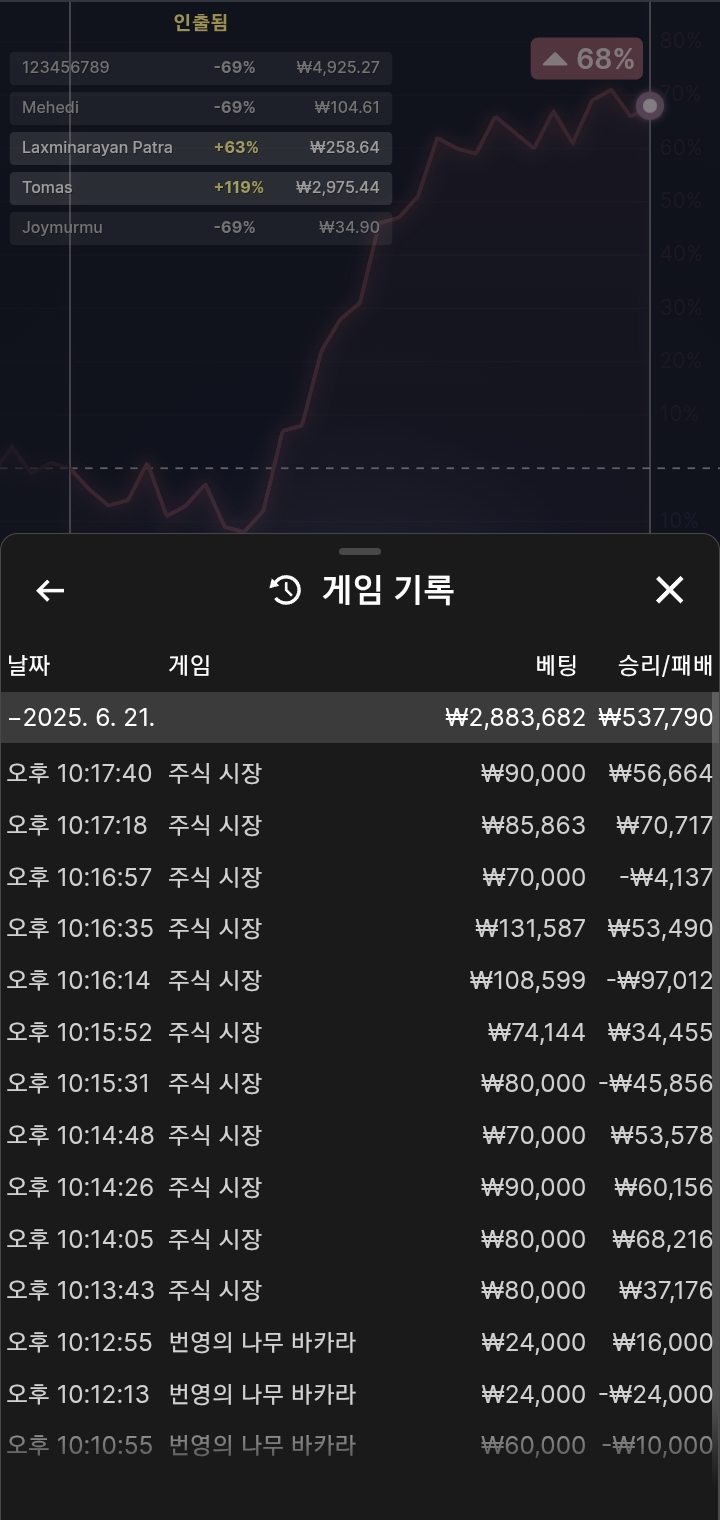Viewport: 720px width, 1520px height.
Task: Click the total bet ₩2,883,682
Action: tap(515, 717)
